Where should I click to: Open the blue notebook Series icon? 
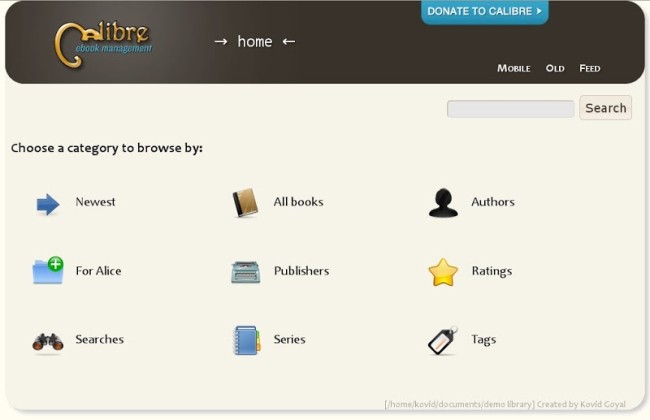coord(245,340)
